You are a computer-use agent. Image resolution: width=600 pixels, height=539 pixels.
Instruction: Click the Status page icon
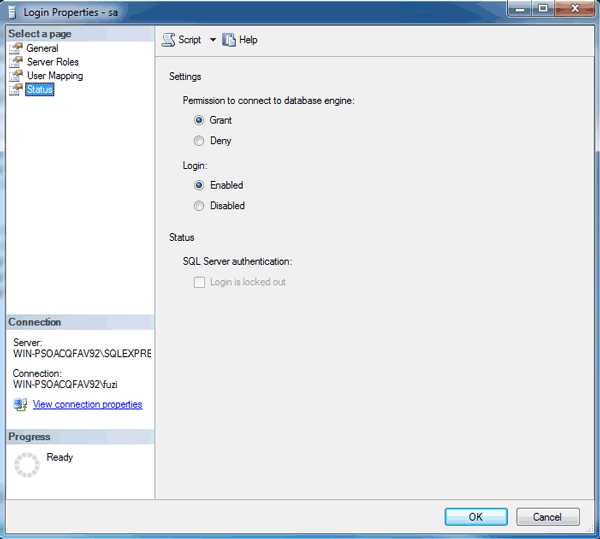click(x=16, y=90)
